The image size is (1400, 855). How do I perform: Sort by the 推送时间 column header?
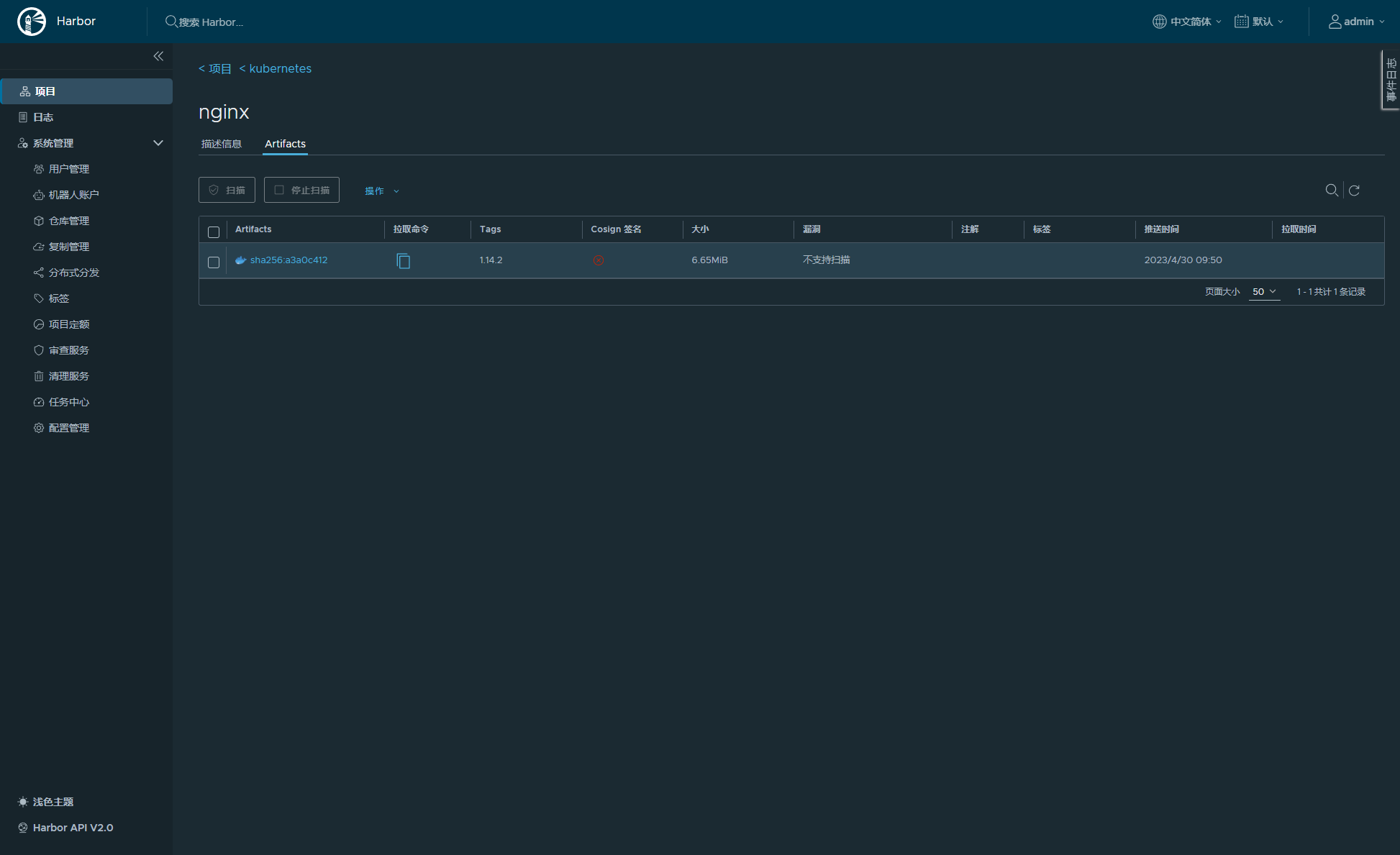point(1161,229)
